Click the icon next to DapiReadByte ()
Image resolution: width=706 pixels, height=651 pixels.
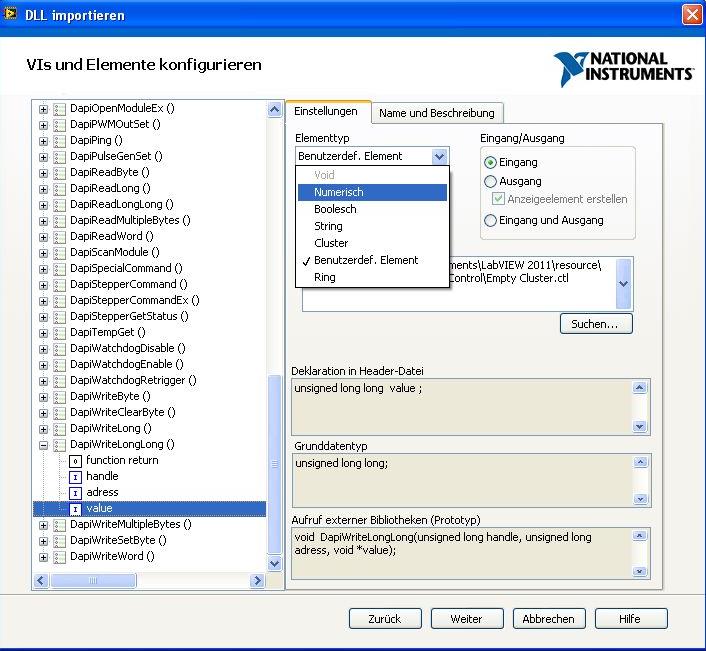coord(60,172)
